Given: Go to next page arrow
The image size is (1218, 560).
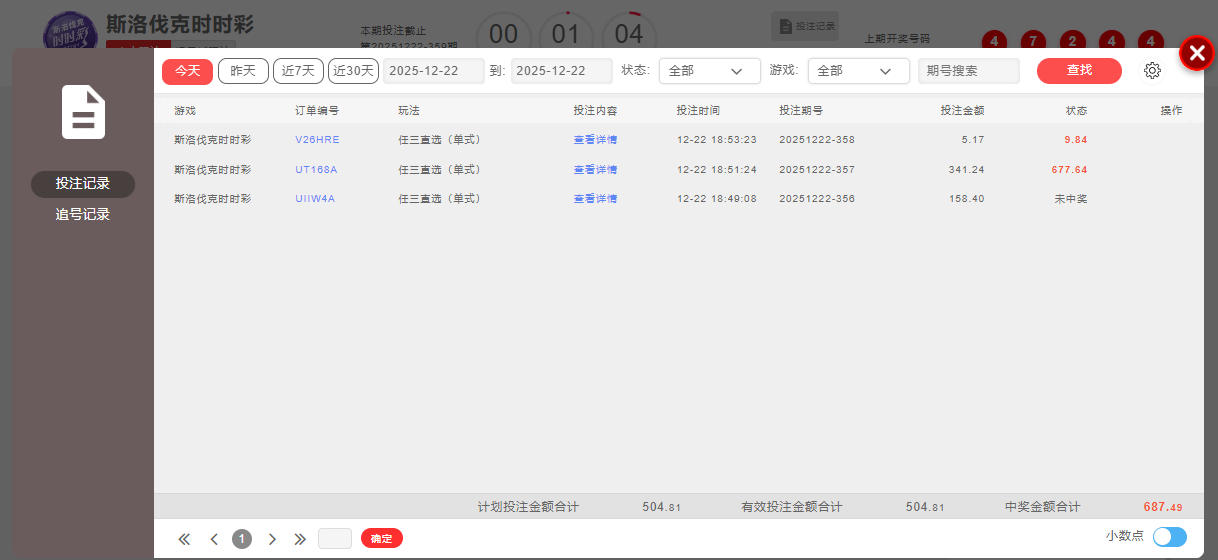Looking at the screenshot, I should click(x=272, y=539).
